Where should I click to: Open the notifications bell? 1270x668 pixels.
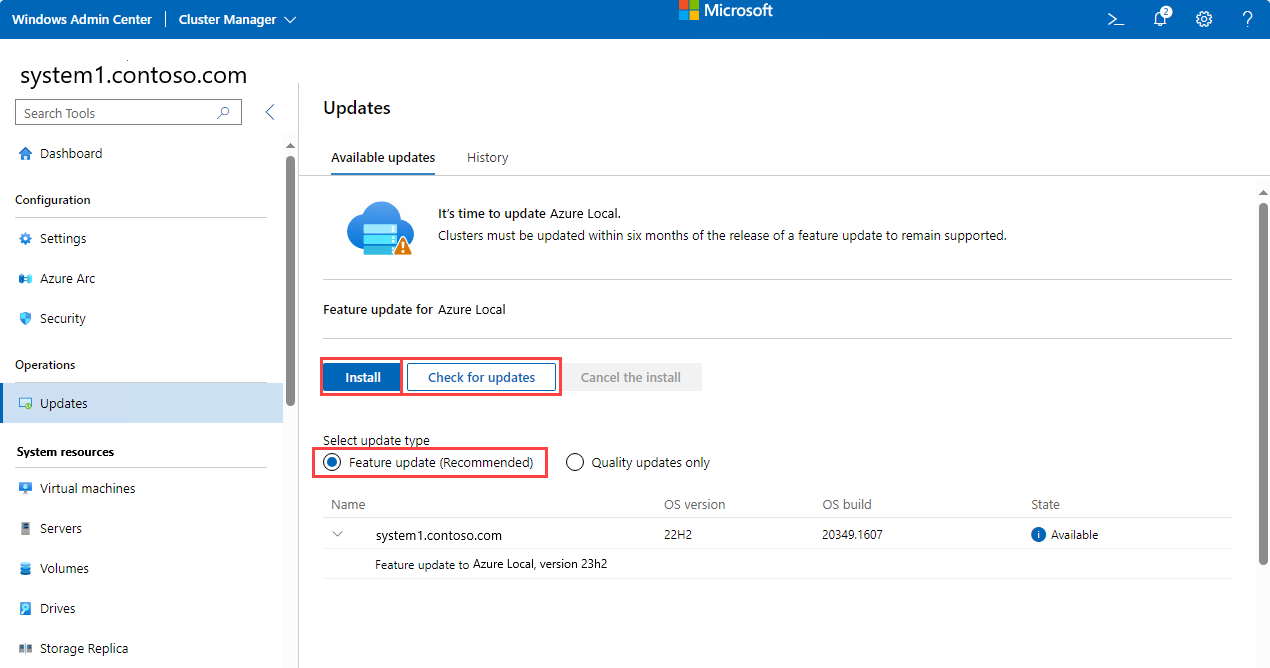tap(1159, 19)
